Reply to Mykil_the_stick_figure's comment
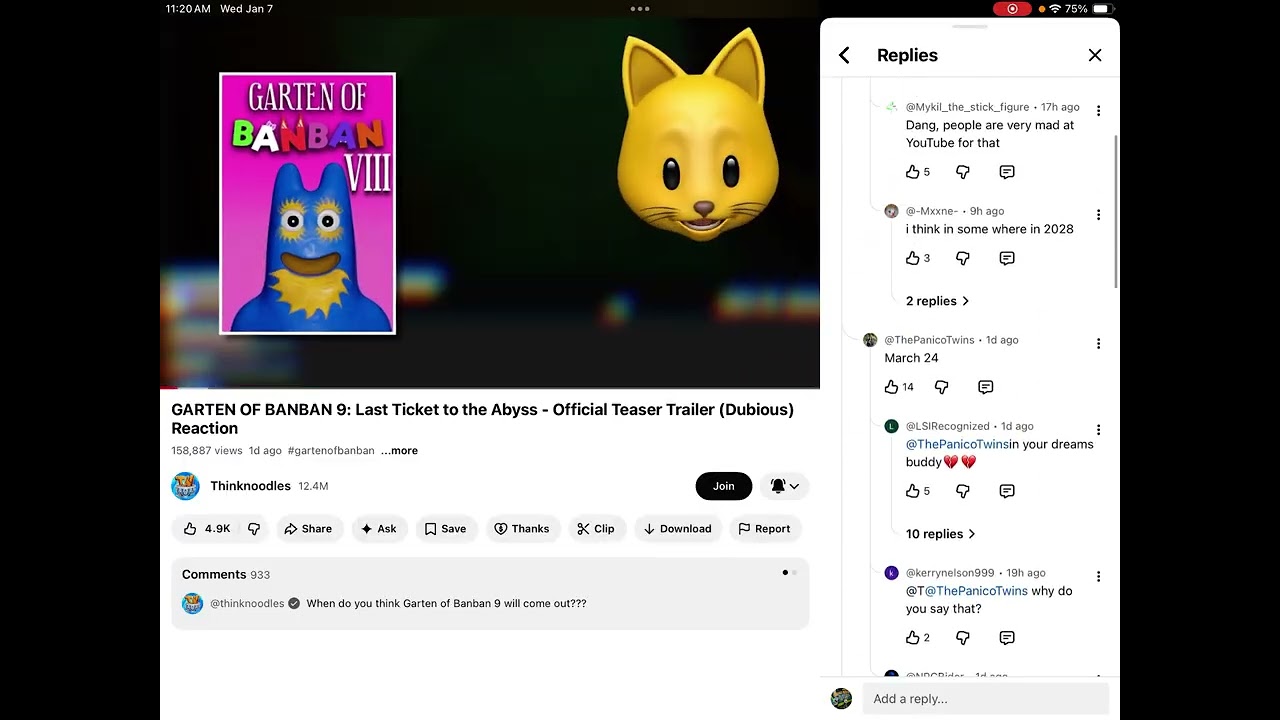Viewport: 1280px width, 720px height. click(x=1007, y=172)
